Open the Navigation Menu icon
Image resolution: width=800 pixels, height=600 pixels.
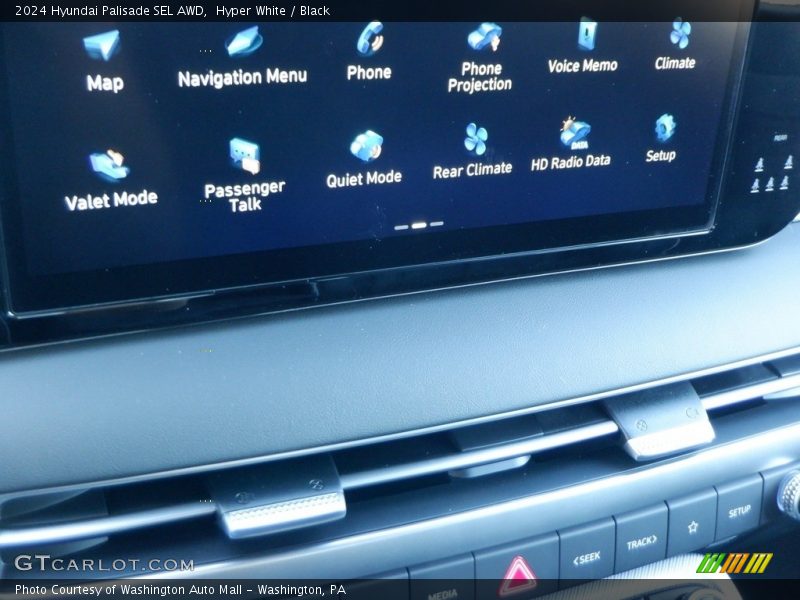(x=243, y=43)
